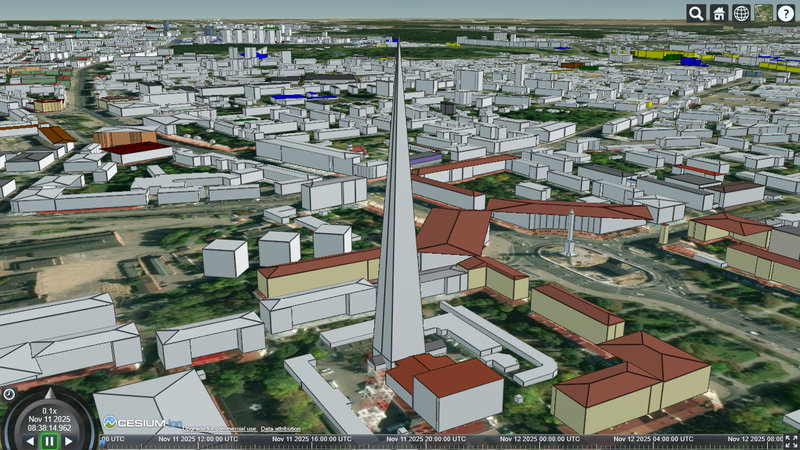Click the Cesium ion logo
The height and width of the screenshot is (450, 800).
pyautogui.click(x=138, y=423)
